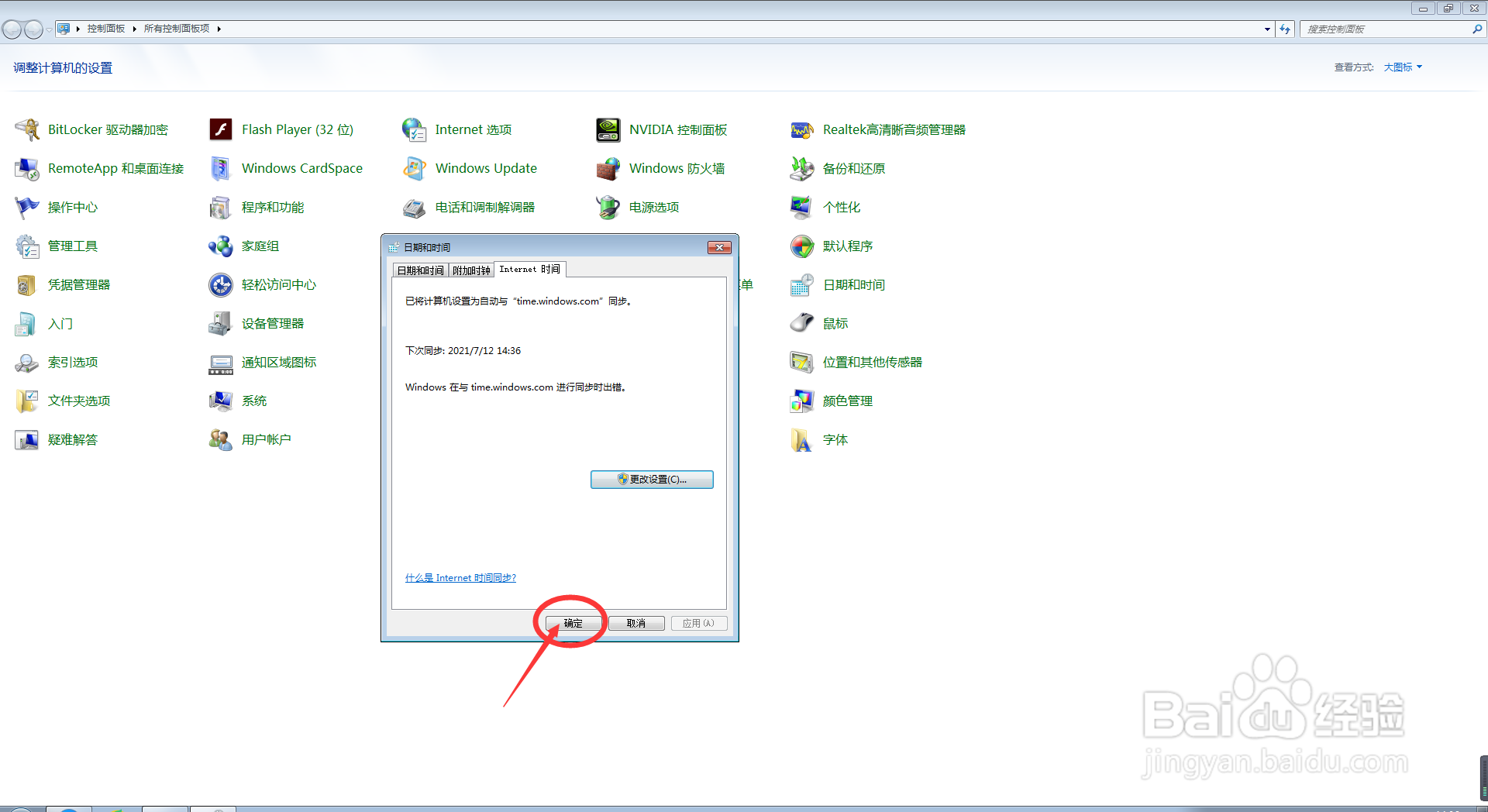Expand 控制面板 breadcrumb arrow

[x=134, y=29]
